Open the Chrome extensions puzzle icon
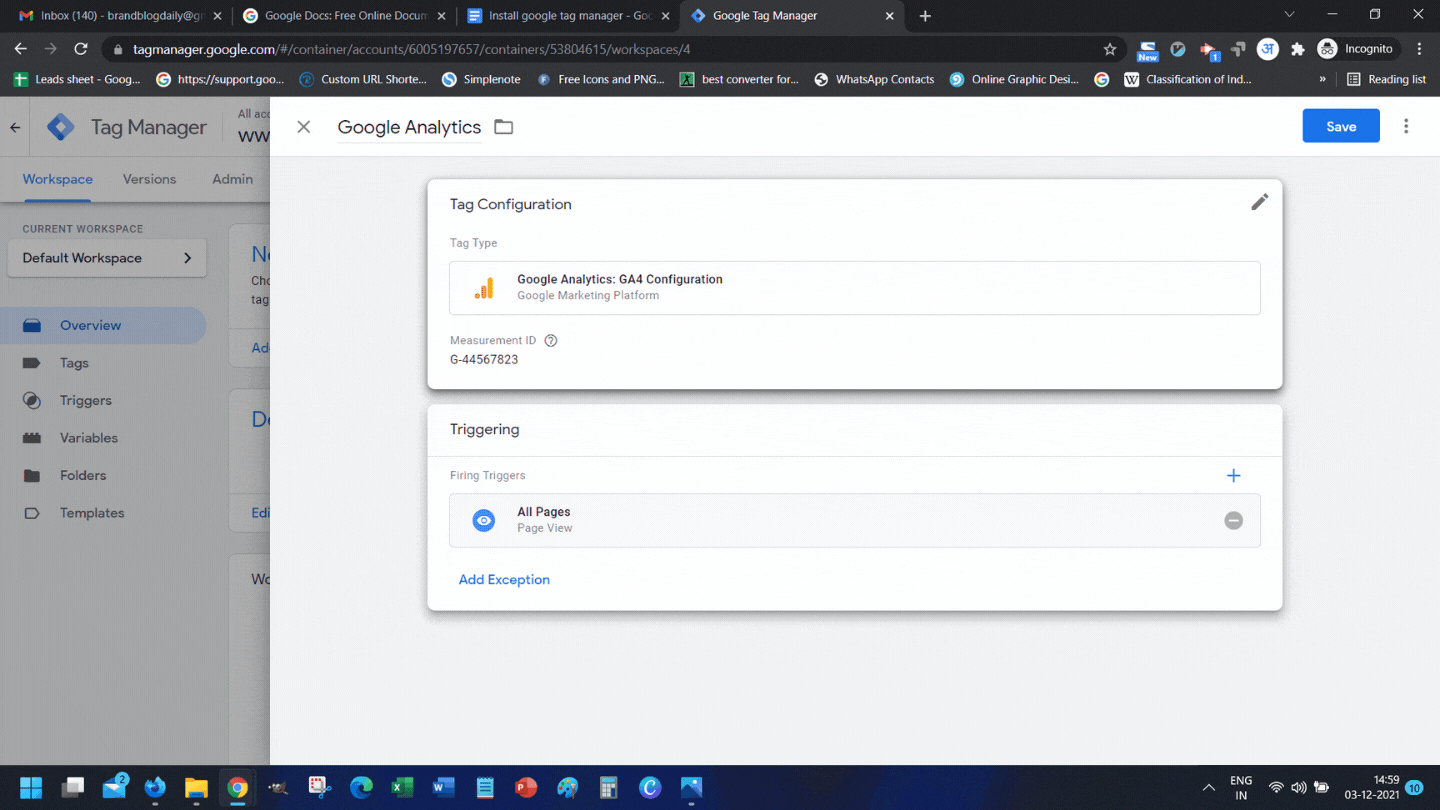Image resolution: width=1440 pixels, height=810 pixels. [x=1298, y=49]
